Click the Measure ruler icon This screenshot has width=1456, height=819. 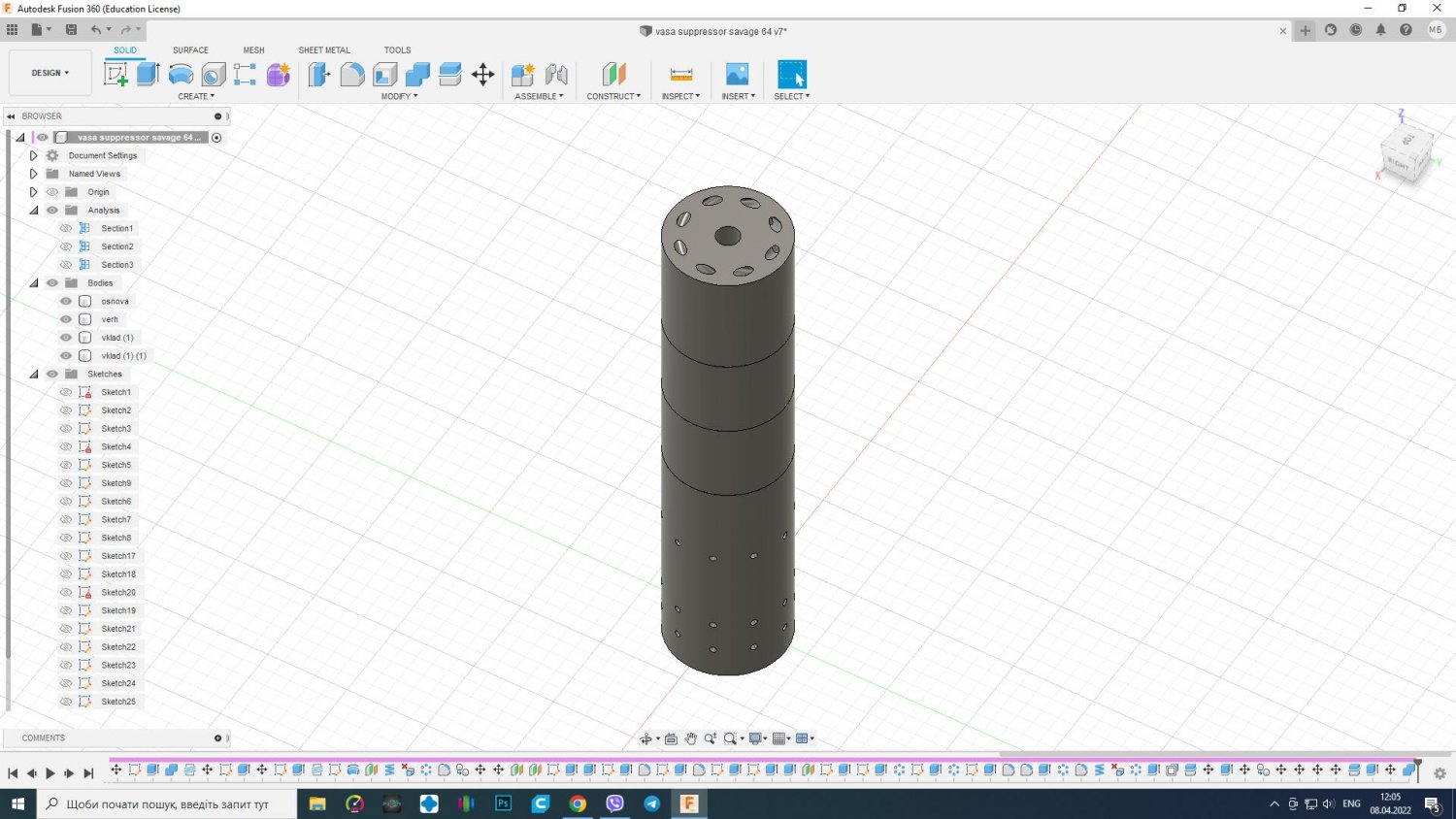[681, 74]
